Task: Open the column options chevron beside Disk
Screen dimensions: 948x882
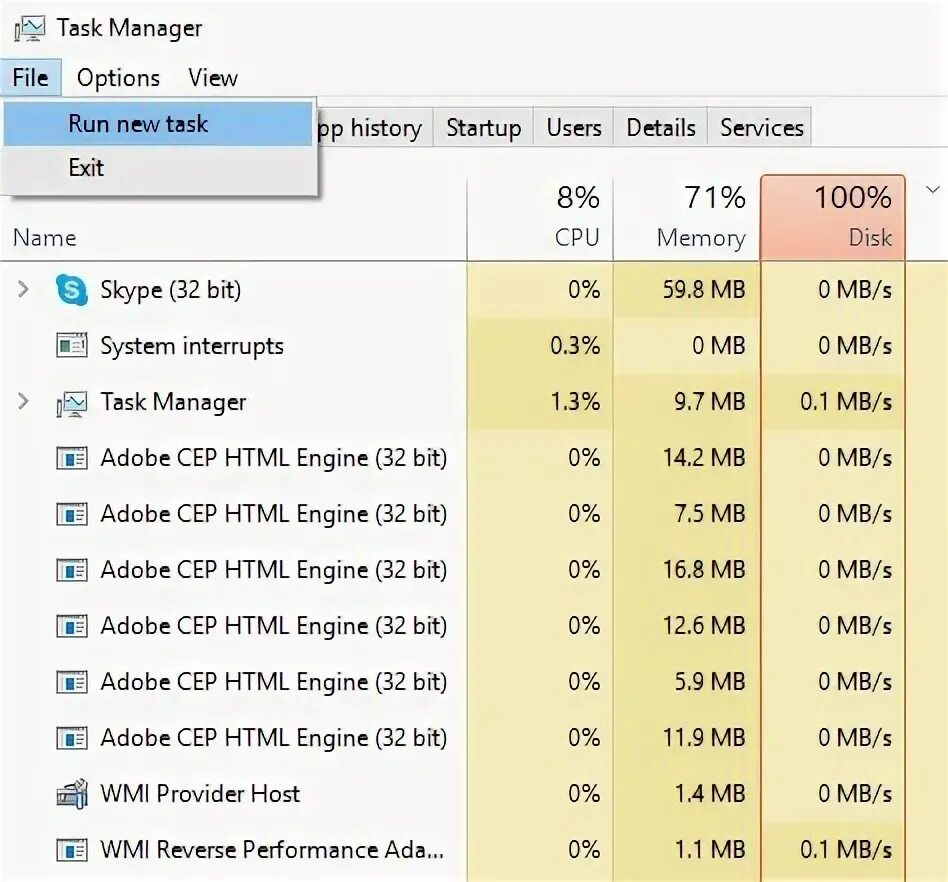Action: point(933,190)
